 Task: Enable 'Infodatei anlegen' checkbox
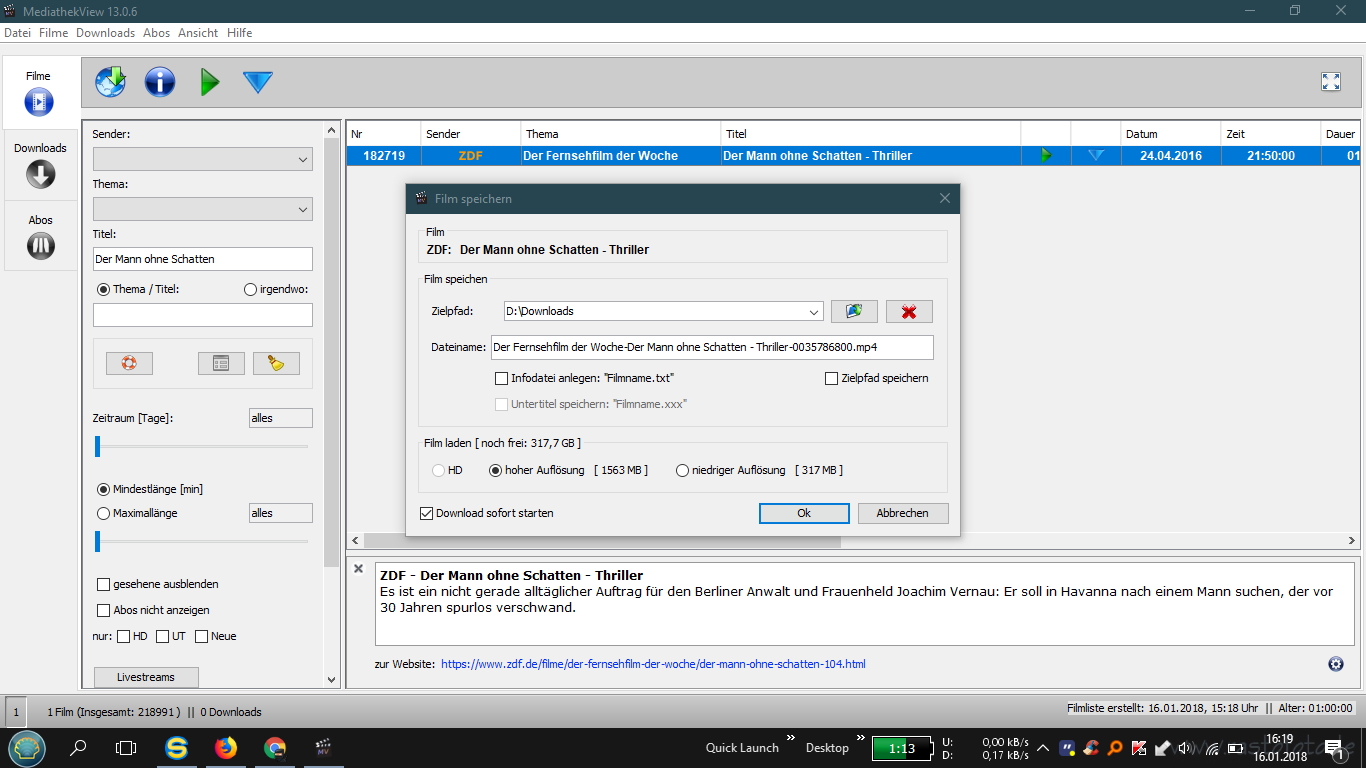pos(502,379)
